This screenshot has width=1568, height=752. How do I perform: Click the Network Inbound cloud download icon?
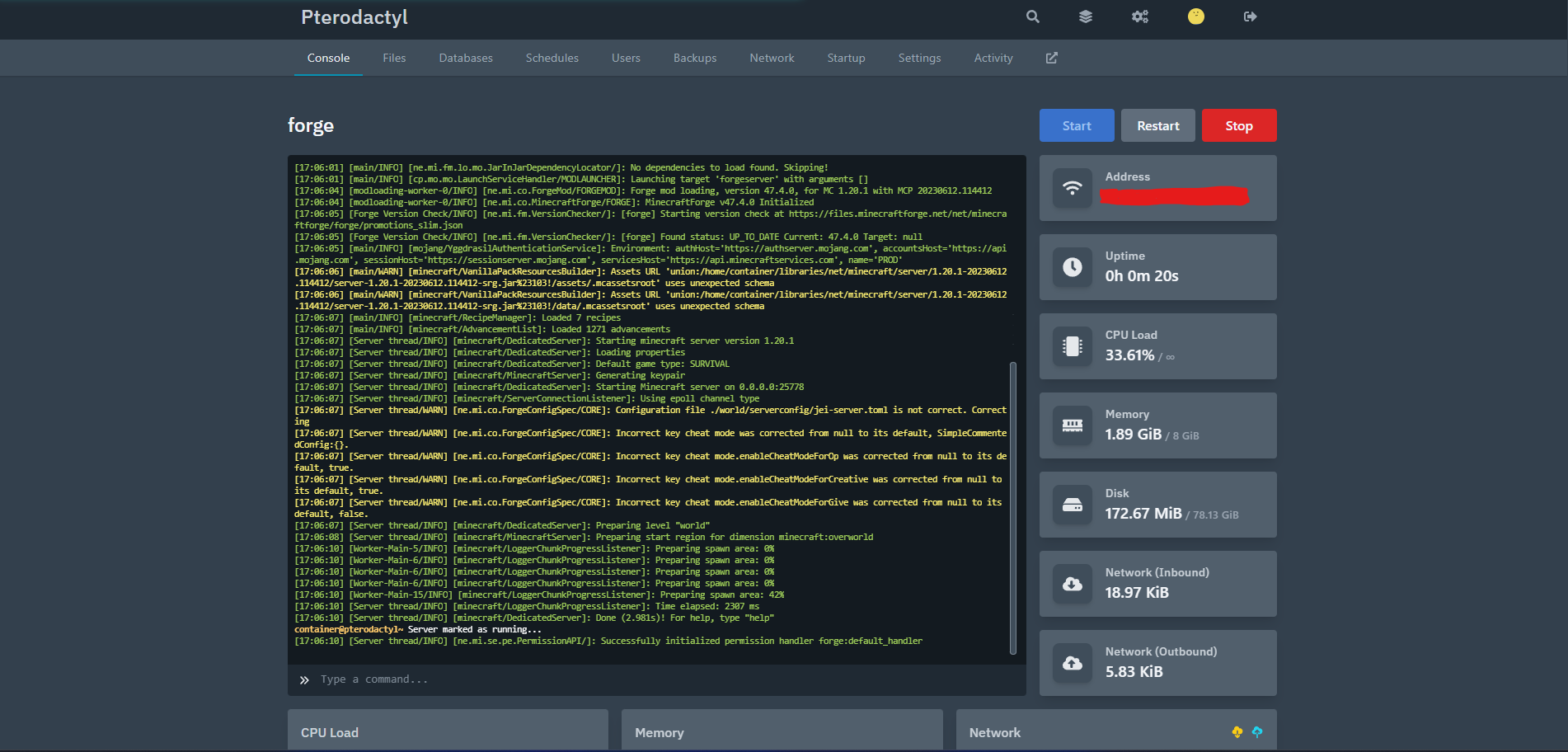point(1073,584)
